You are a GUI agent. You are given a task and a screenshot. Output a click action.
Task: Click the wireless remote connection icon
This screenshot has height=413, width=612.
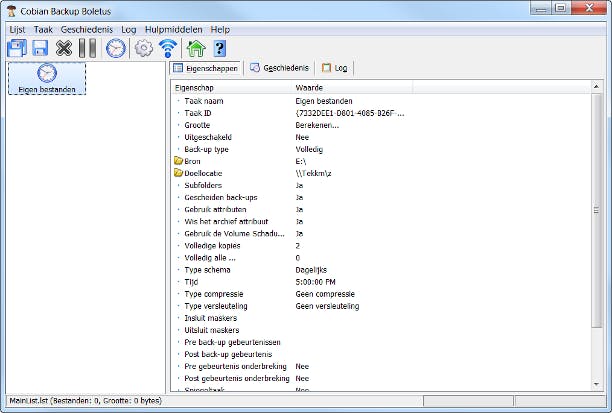pos(168,48)
